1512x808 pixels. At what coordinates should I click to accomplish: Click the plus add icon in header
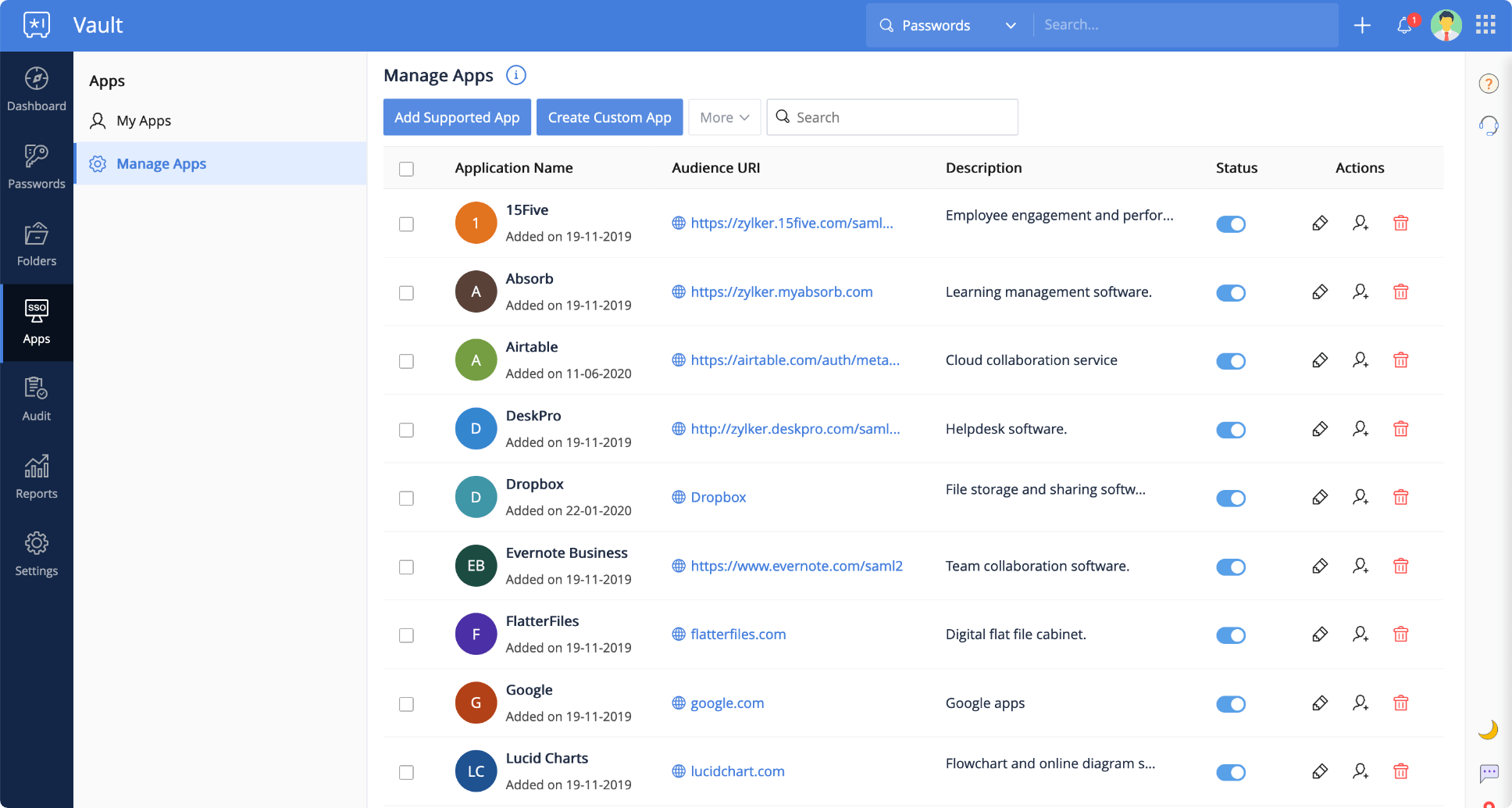1362,25
